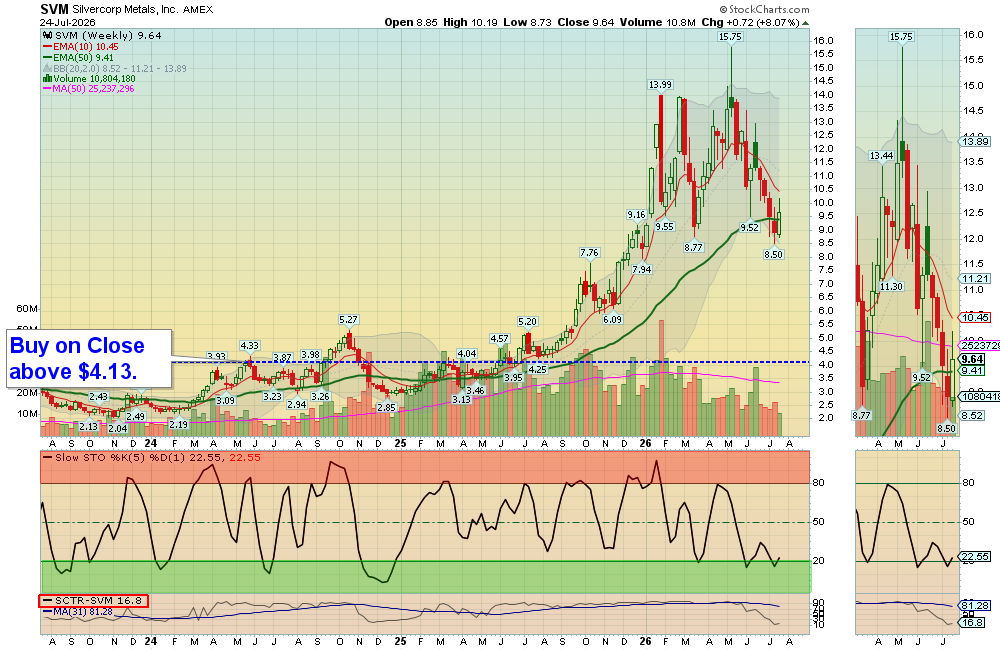The height and width of the screenshot is (650, 1000).
Task: Select the Open 8.85 value in header
Action: [411, 22]
